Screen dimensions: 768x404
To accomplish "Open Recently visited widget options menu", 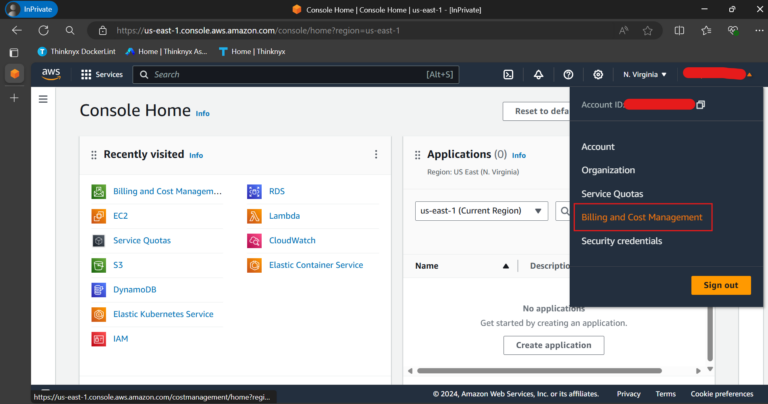I will pyautogui.click(x=376, y=154).
